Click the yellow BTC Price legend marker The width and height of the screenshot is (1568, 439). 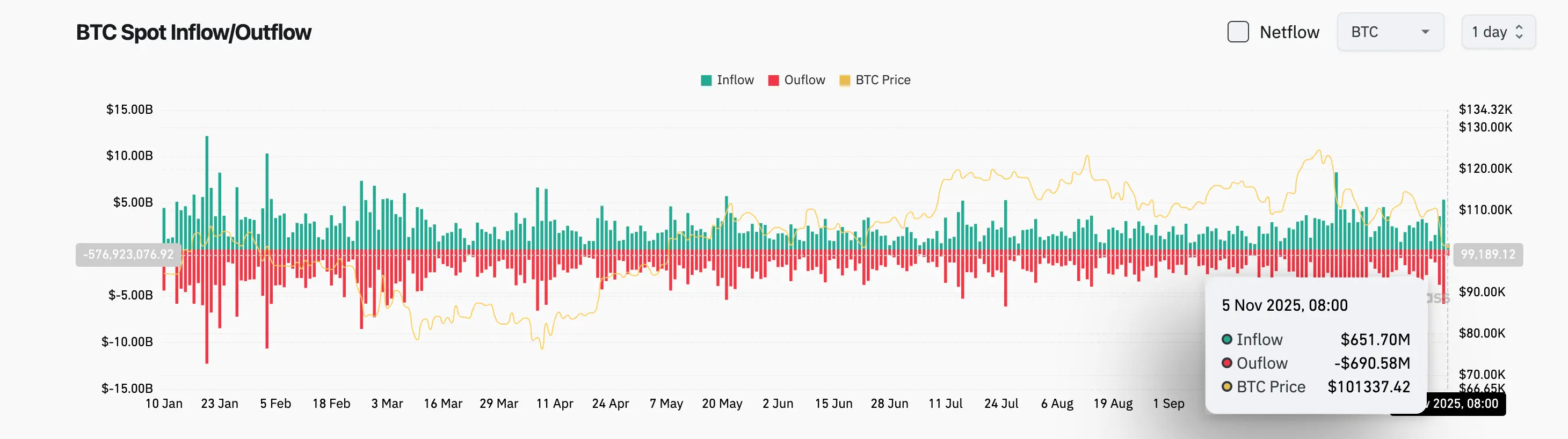pyautogui.click(x=845, y=79)
